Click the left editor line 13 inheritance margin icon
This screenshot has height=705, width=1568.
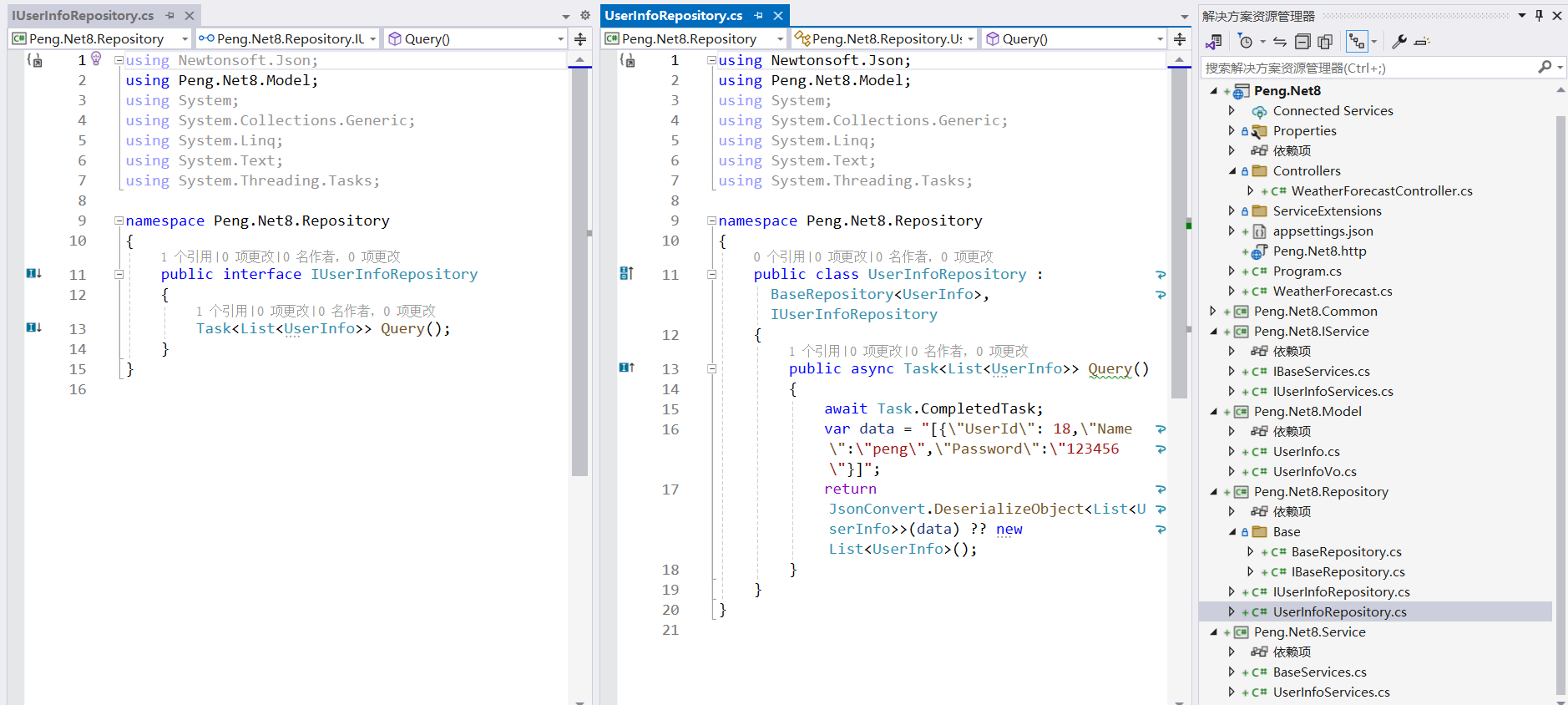pyautogui.click(x=33, y=327)
